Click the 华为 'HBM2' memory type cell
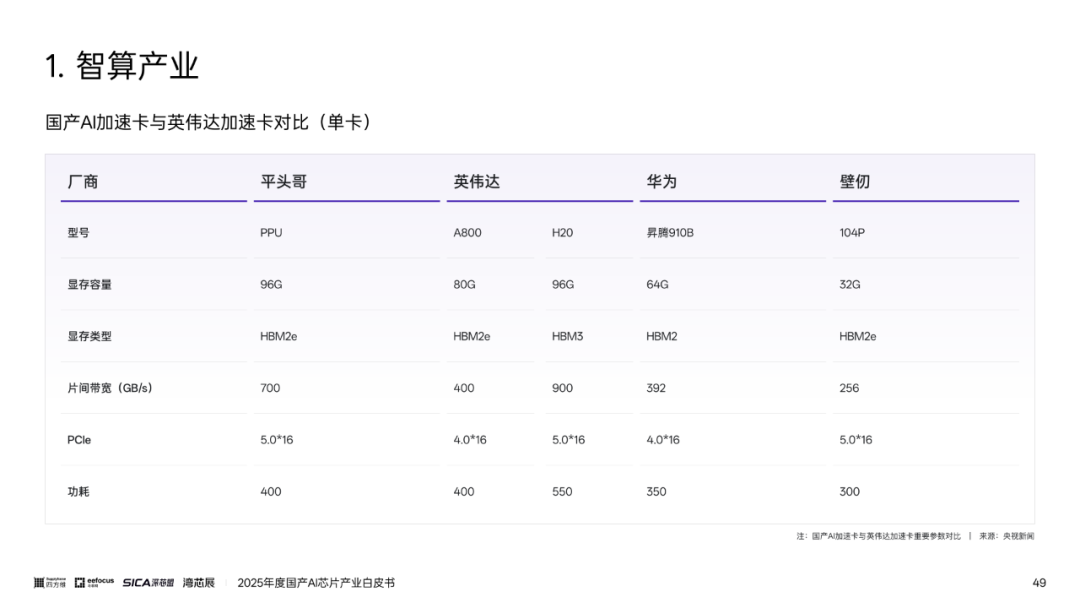 point(661,336)
